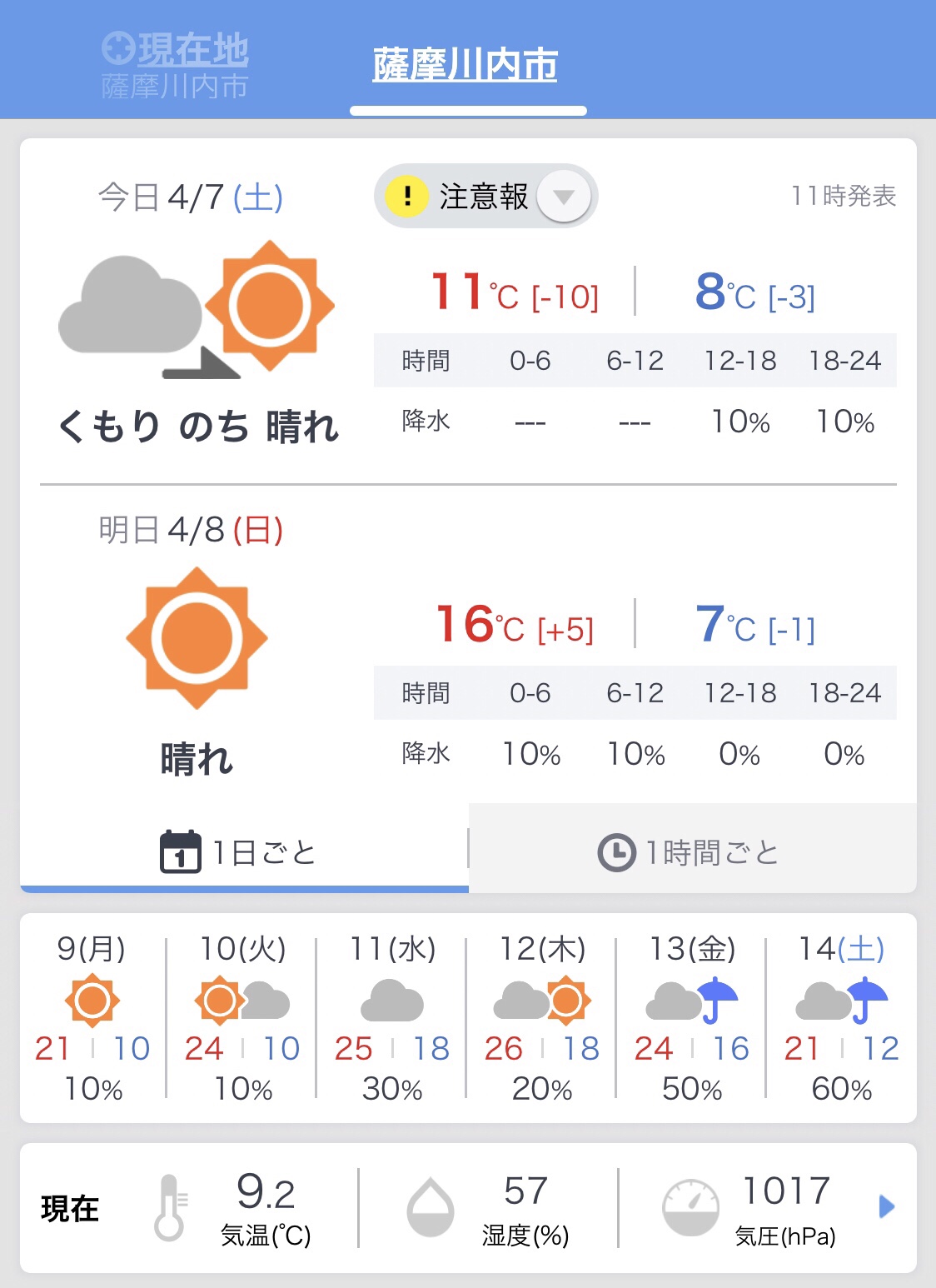Select the Saturday 14 forecast column
Screen dimensions: 936x1288
[841, 1018]
